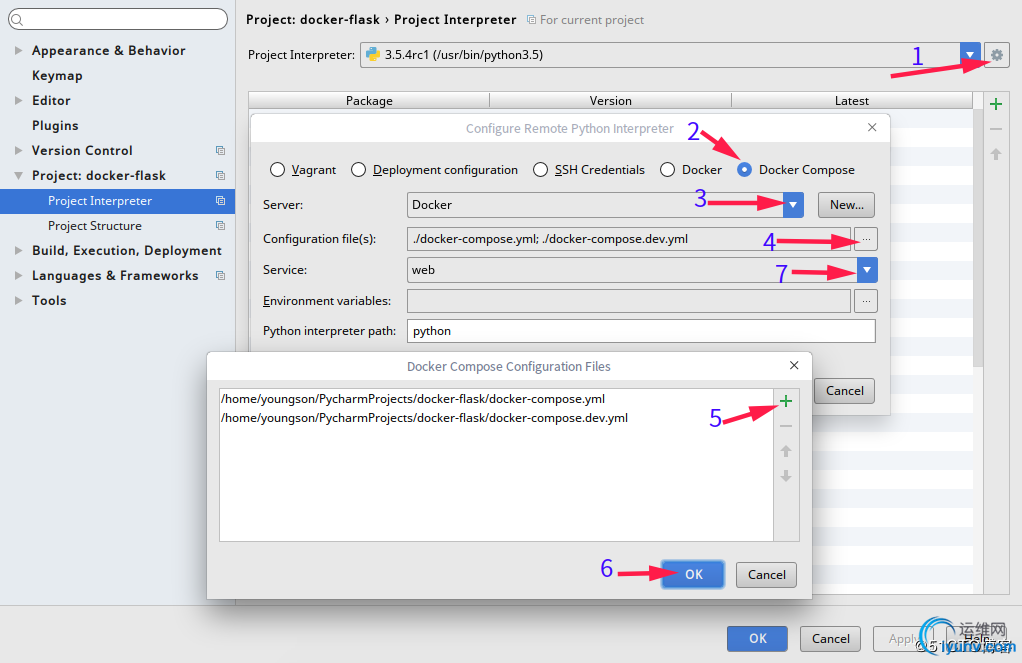Click project-level icon next to Languages & Frameworks
Screen dimensions: 1022x663
(x=220, y=276)
